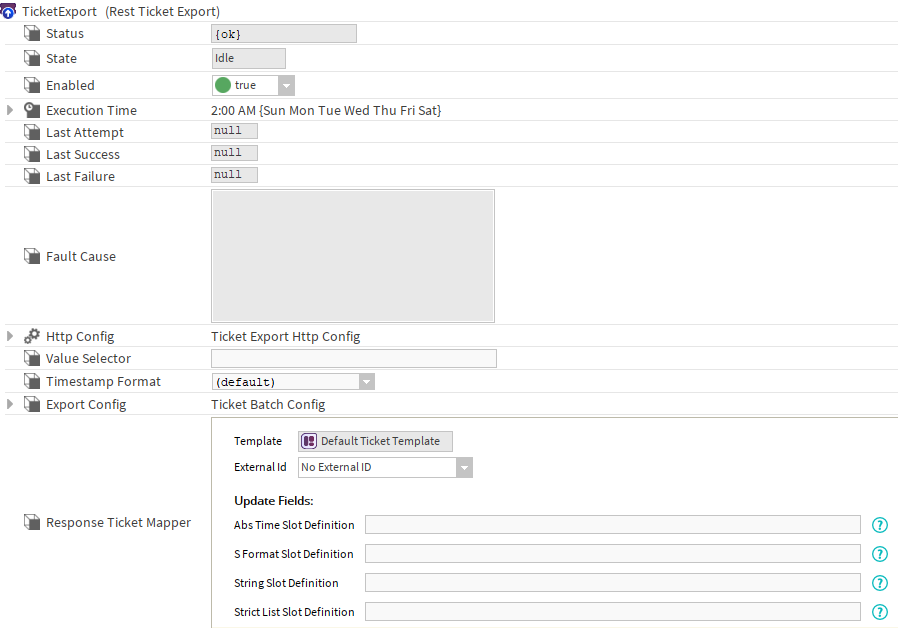Click the Fault Cause property icon
Screen dimensions: 898x628
[x=32, y=256]
